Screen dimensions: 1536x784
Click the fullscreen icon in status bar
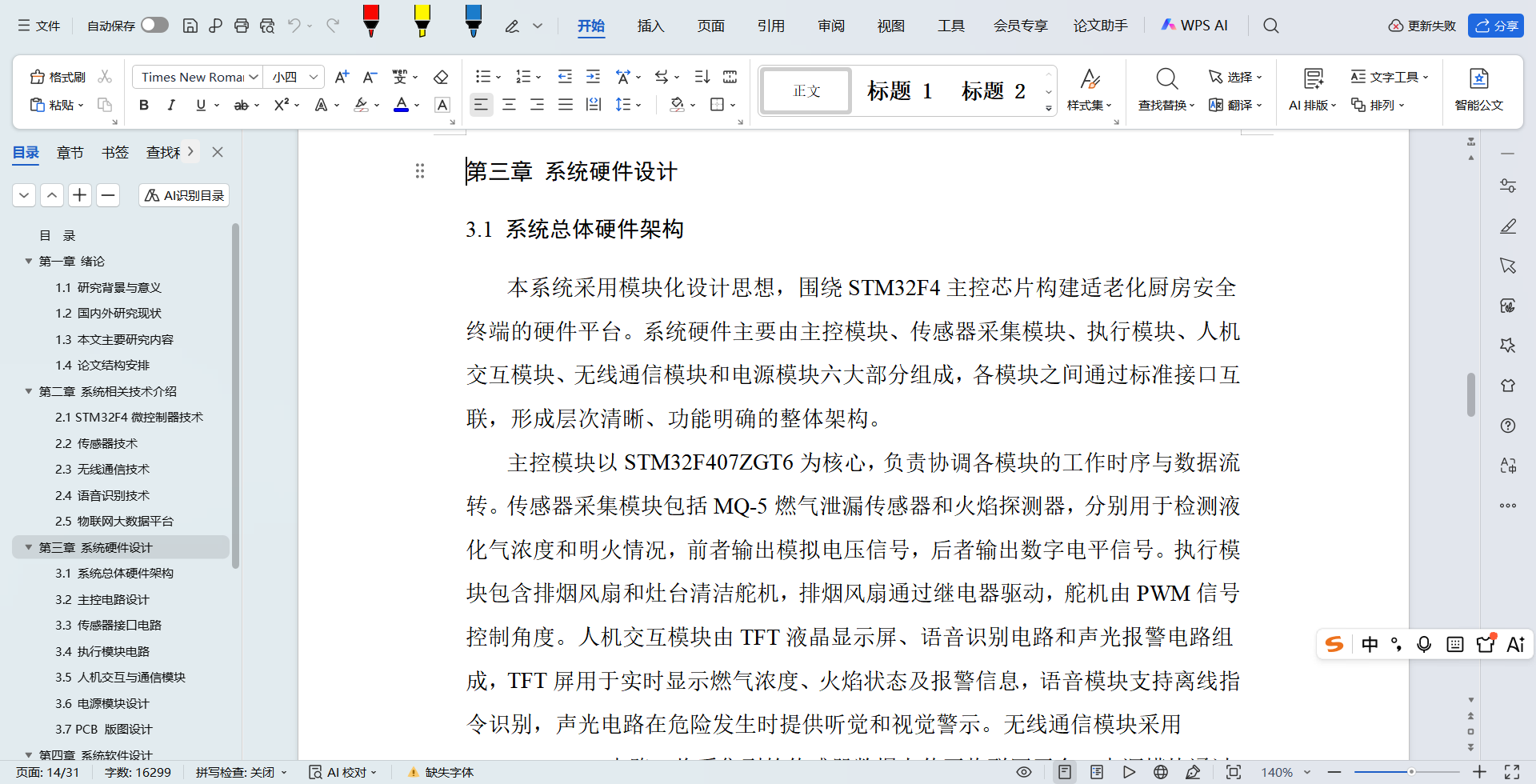(x=1512, y=772)
